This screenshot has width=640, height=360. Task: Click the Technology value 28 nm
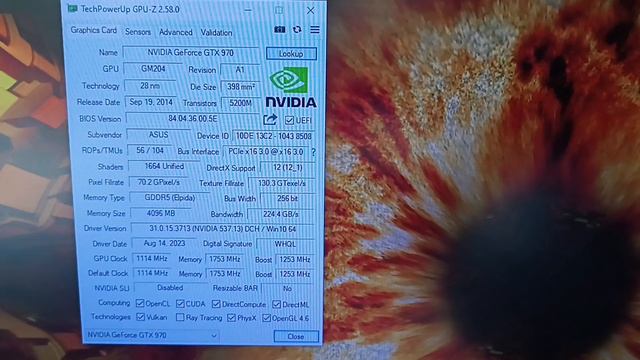pos(150,86)
